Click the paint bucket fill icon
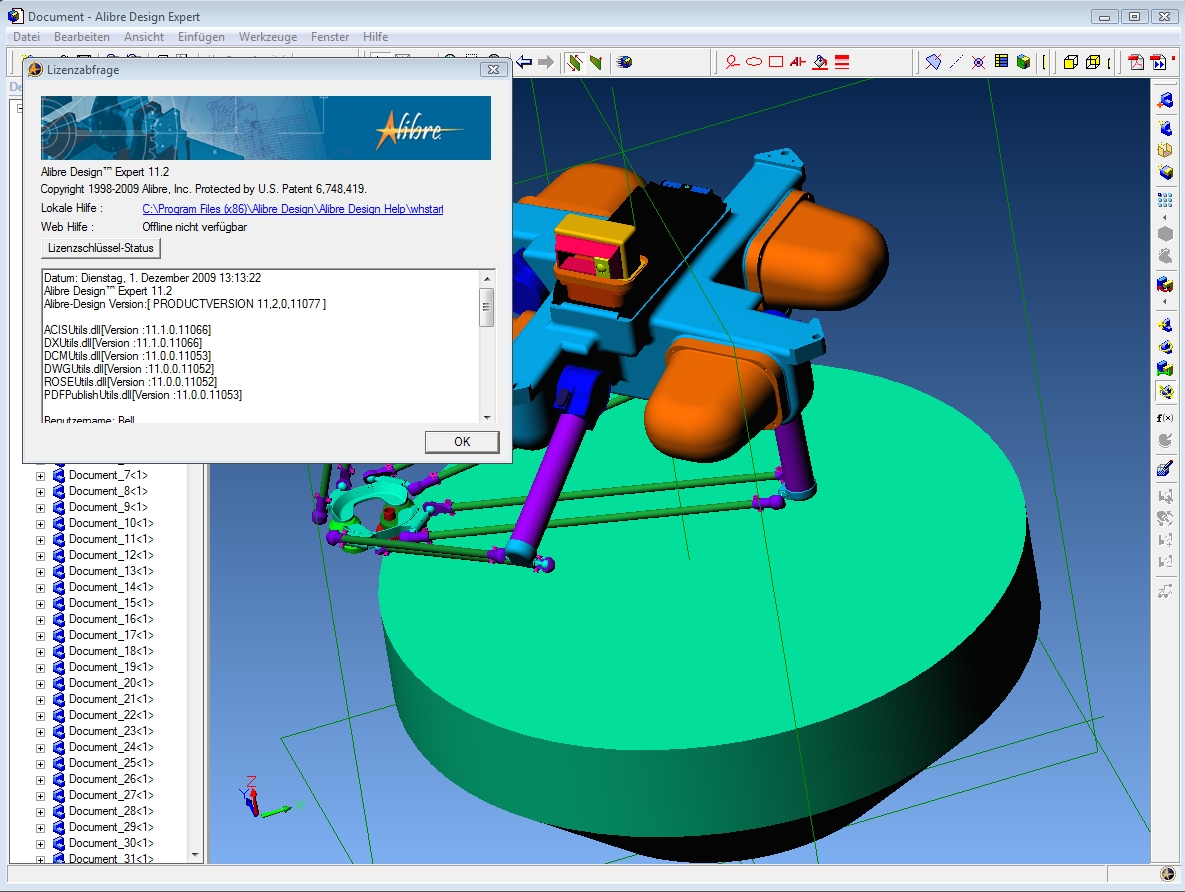This screenshot has height=892, width=1185. (x=820, y=62)
